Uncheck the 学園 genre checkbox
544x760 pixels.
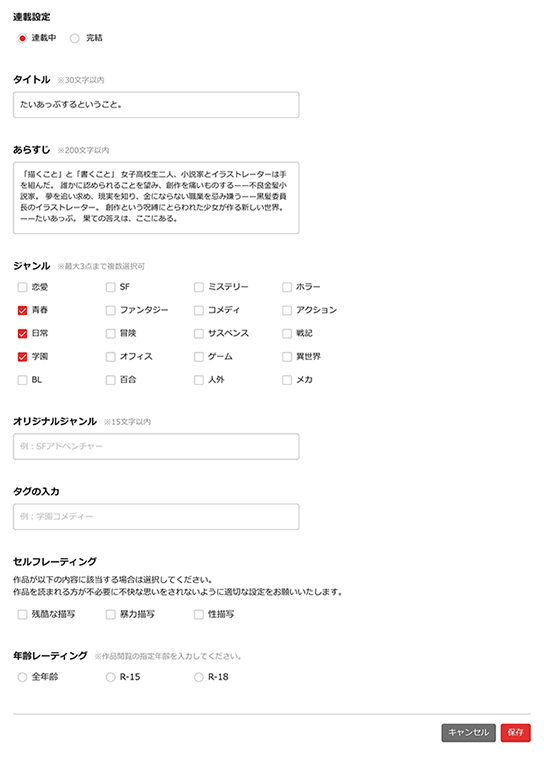22,357
